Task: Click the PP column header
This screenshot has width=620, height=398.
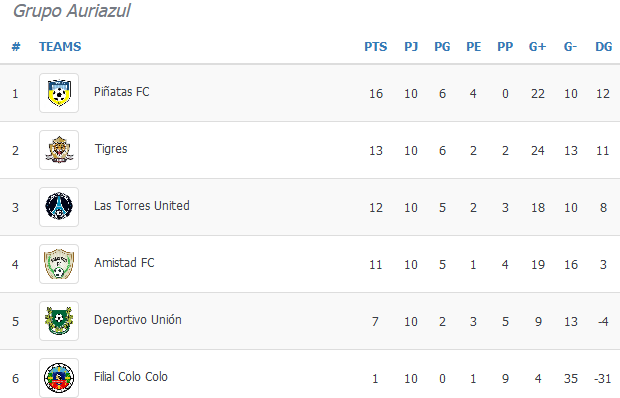Action: (505, 47)
